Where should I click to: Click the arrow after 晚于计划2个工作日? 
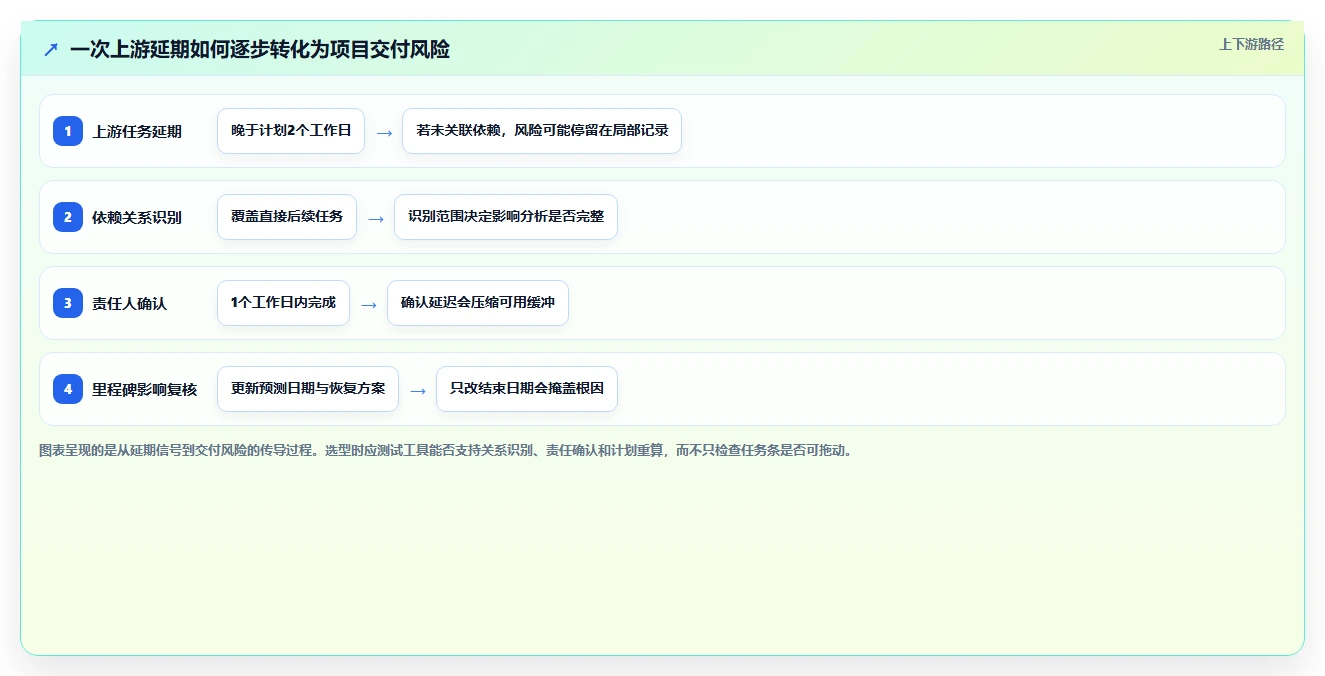pos(384,132)
